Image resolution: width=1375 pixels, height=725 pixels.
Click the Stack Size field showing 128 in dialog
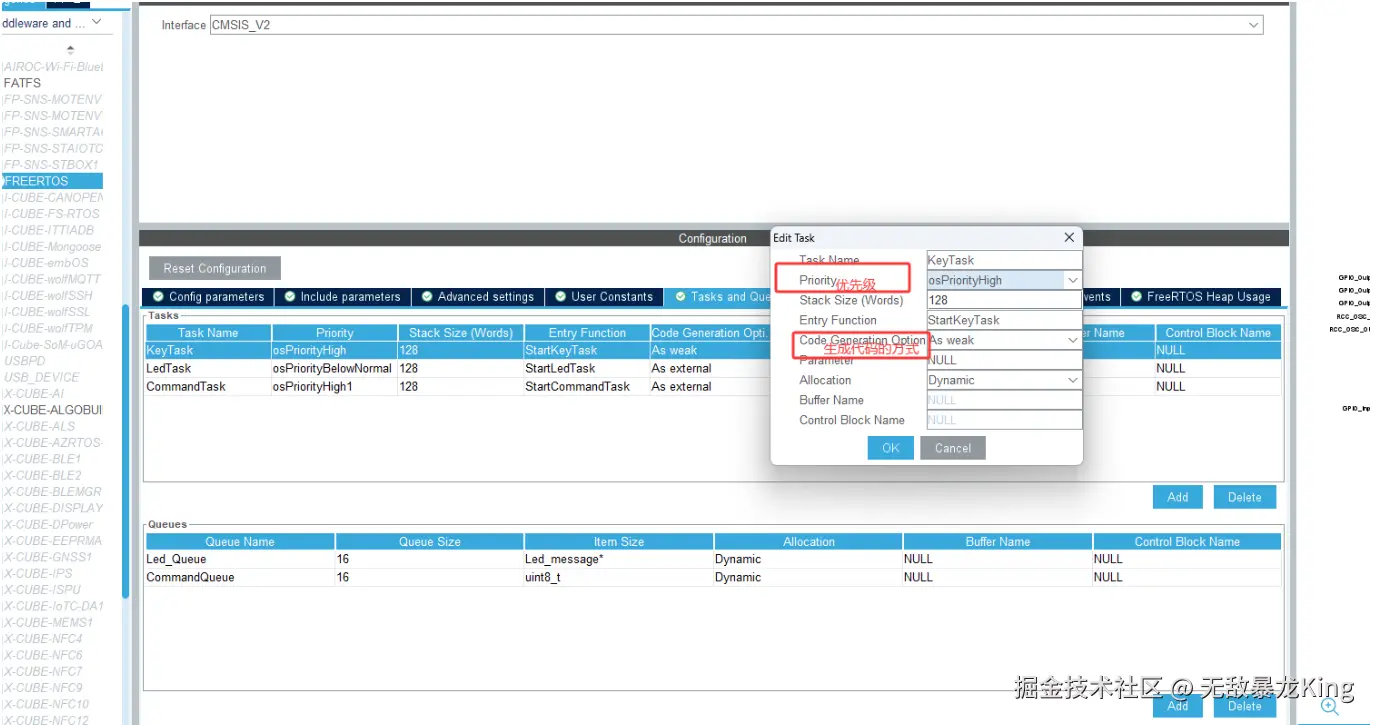coord(1004,300)
